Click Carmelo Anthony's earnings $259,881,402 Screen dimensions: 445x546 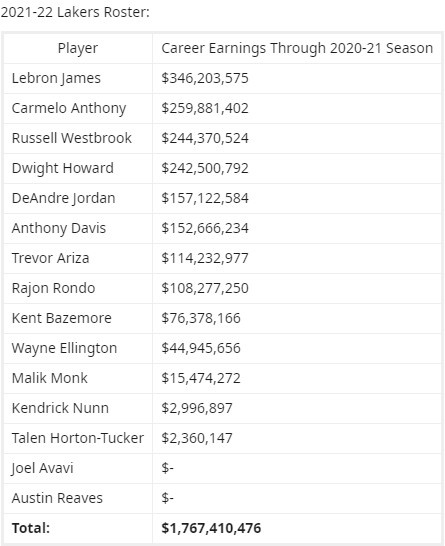(x=205, y=108)
